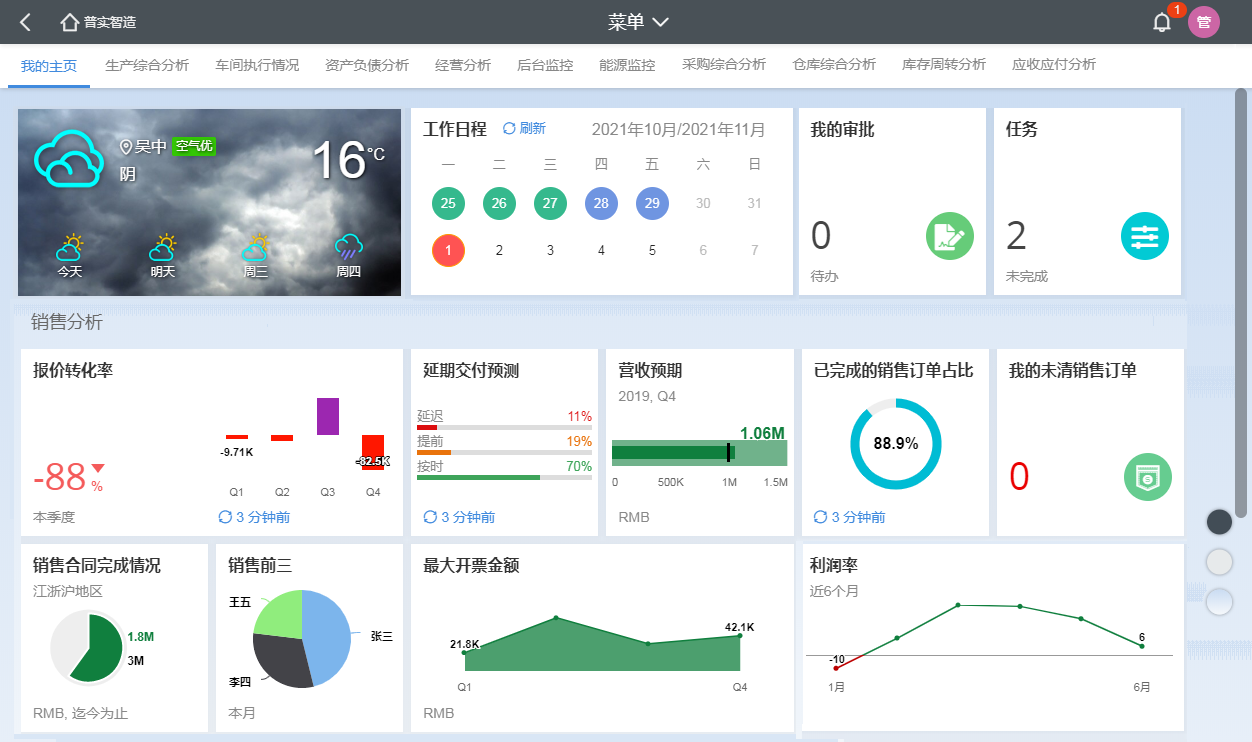Screen dimensions: 1252x742
Task: Select date 28 in the calendar
Action: click(601, 203)
